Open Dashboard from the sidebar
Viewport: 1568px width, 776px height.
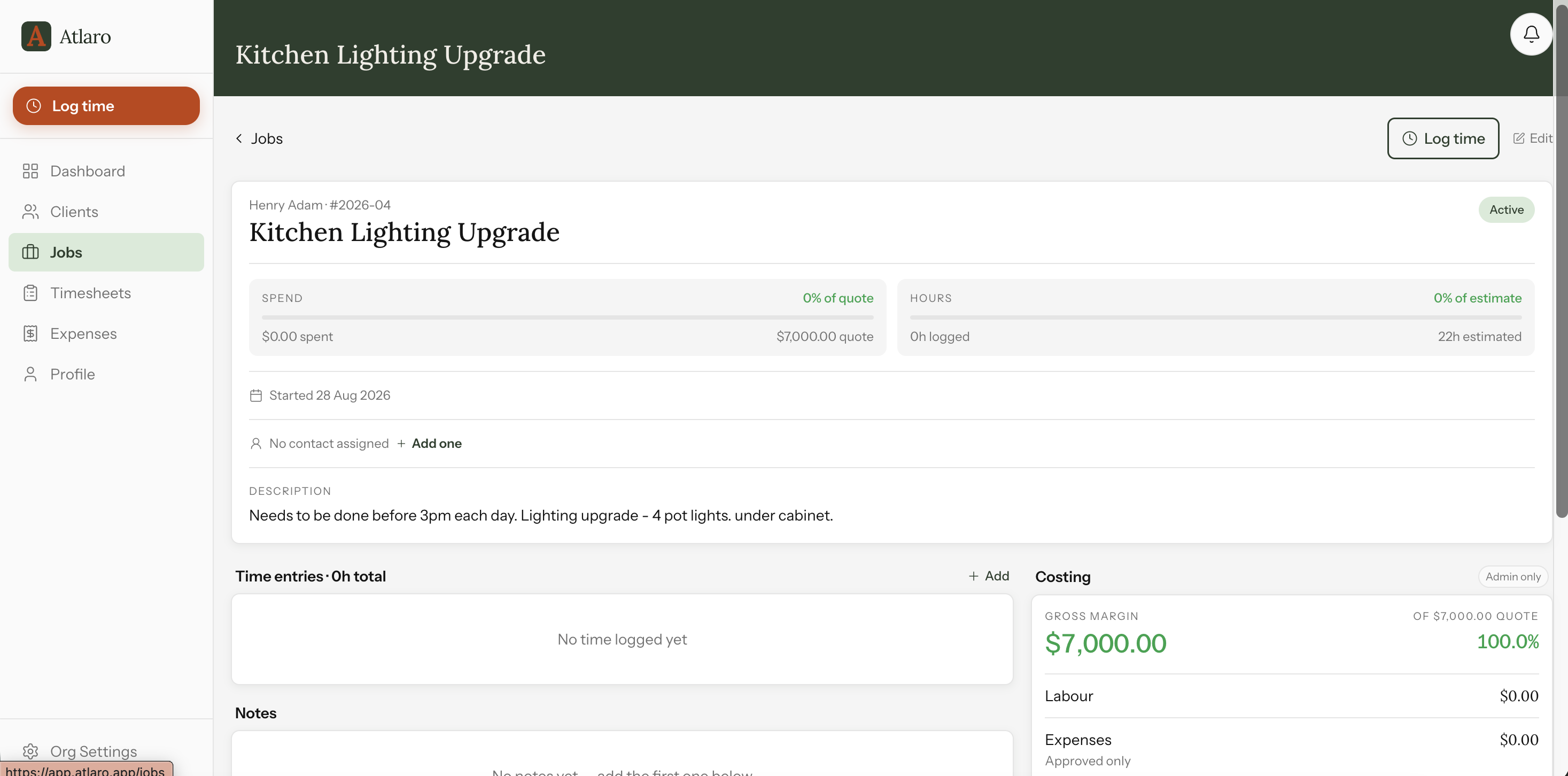106,171
